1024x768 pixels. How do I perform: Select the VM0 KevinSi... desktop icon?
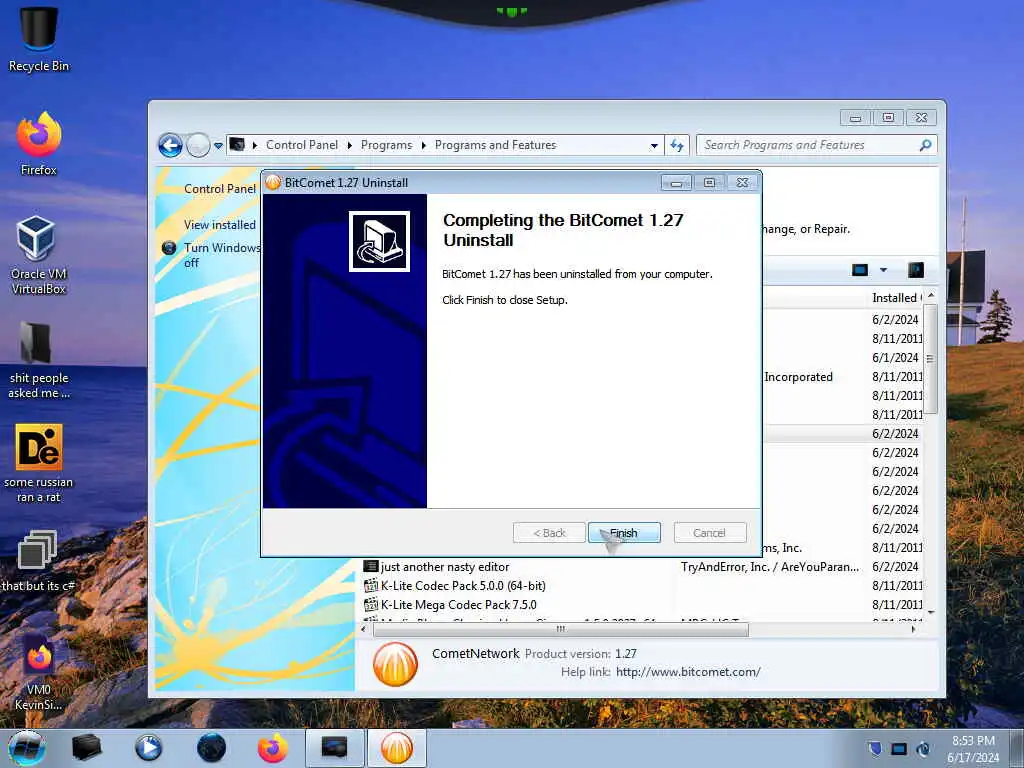pyautogui.click(x=39, y=673)
